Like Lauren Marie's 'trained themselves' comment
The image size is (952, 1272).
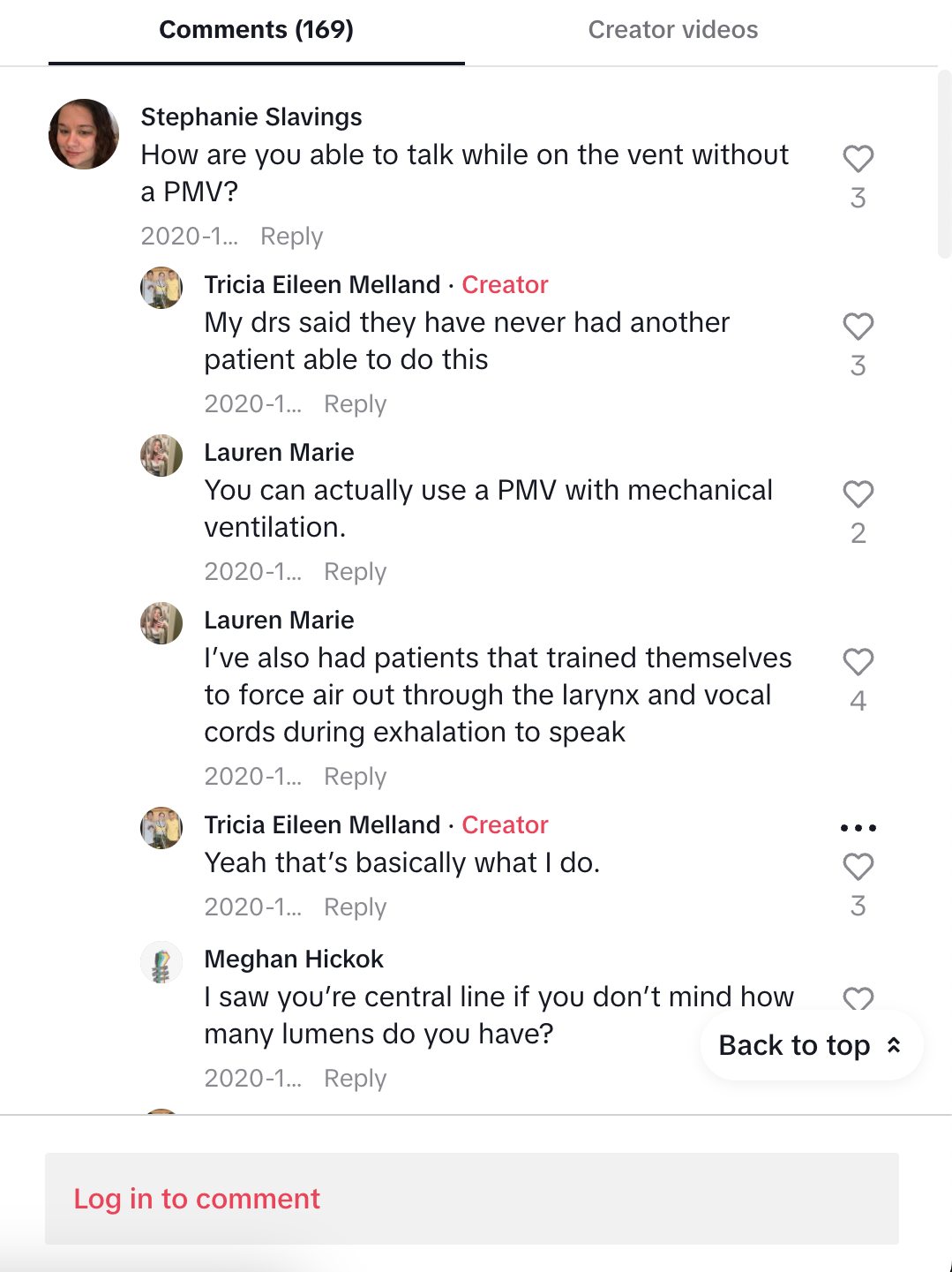[858, 662]
